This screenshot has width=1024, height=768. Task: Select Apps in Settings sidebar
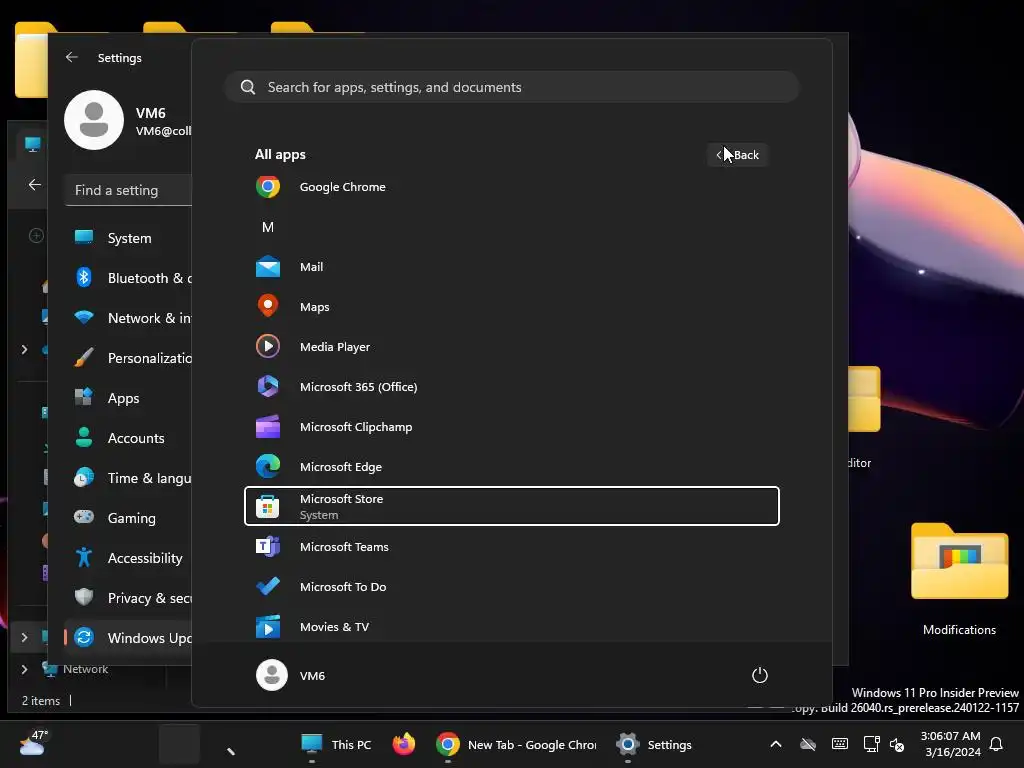pos(129,398)
